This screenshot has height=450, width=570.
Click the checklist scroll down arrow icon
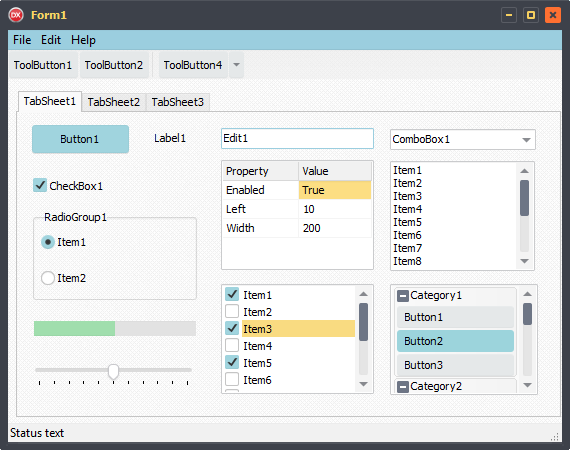364,384
